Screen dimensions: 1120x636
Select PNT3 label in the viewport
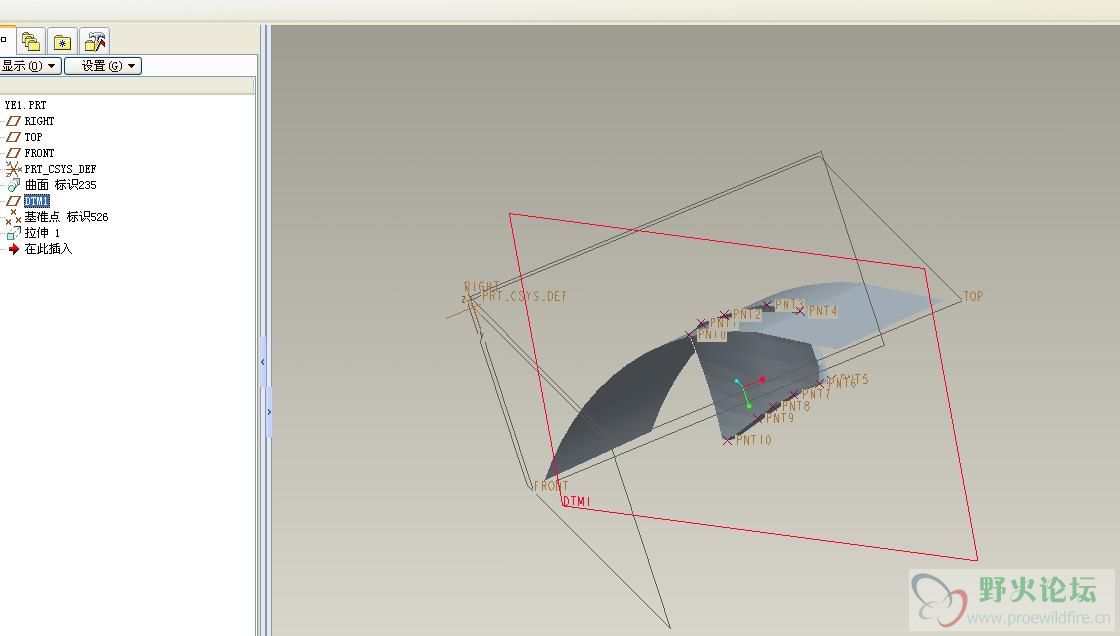click(789, 305)
